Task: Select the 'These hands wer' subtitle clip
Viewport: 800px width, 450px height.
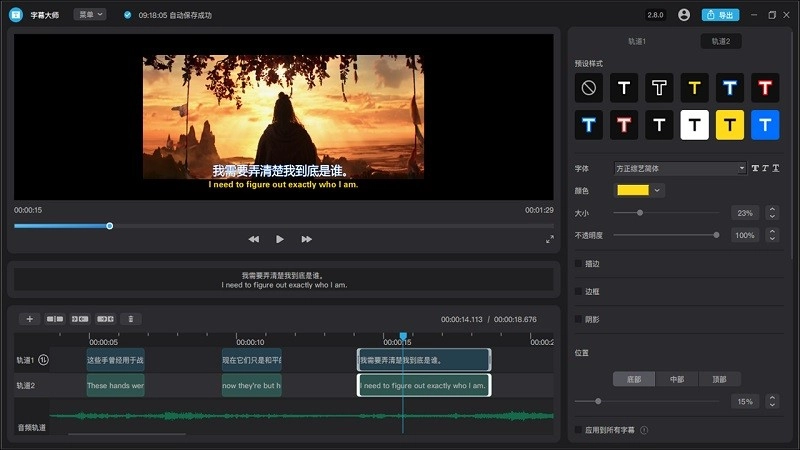Action: pyautogui.click(x=115, y=385)
